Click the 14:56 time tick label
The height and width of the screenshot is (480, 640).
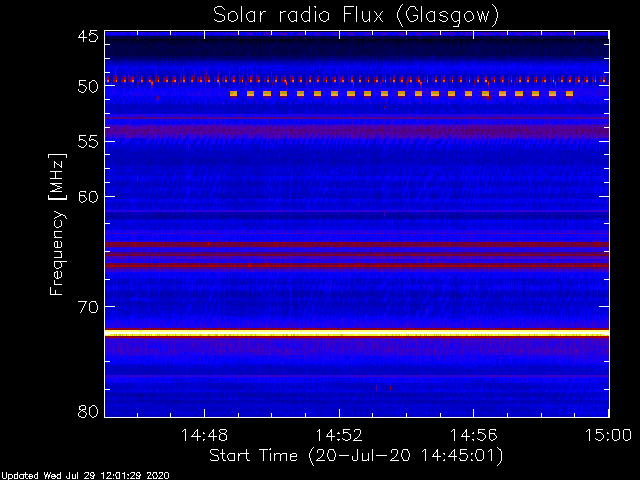(x=473, y=435)
